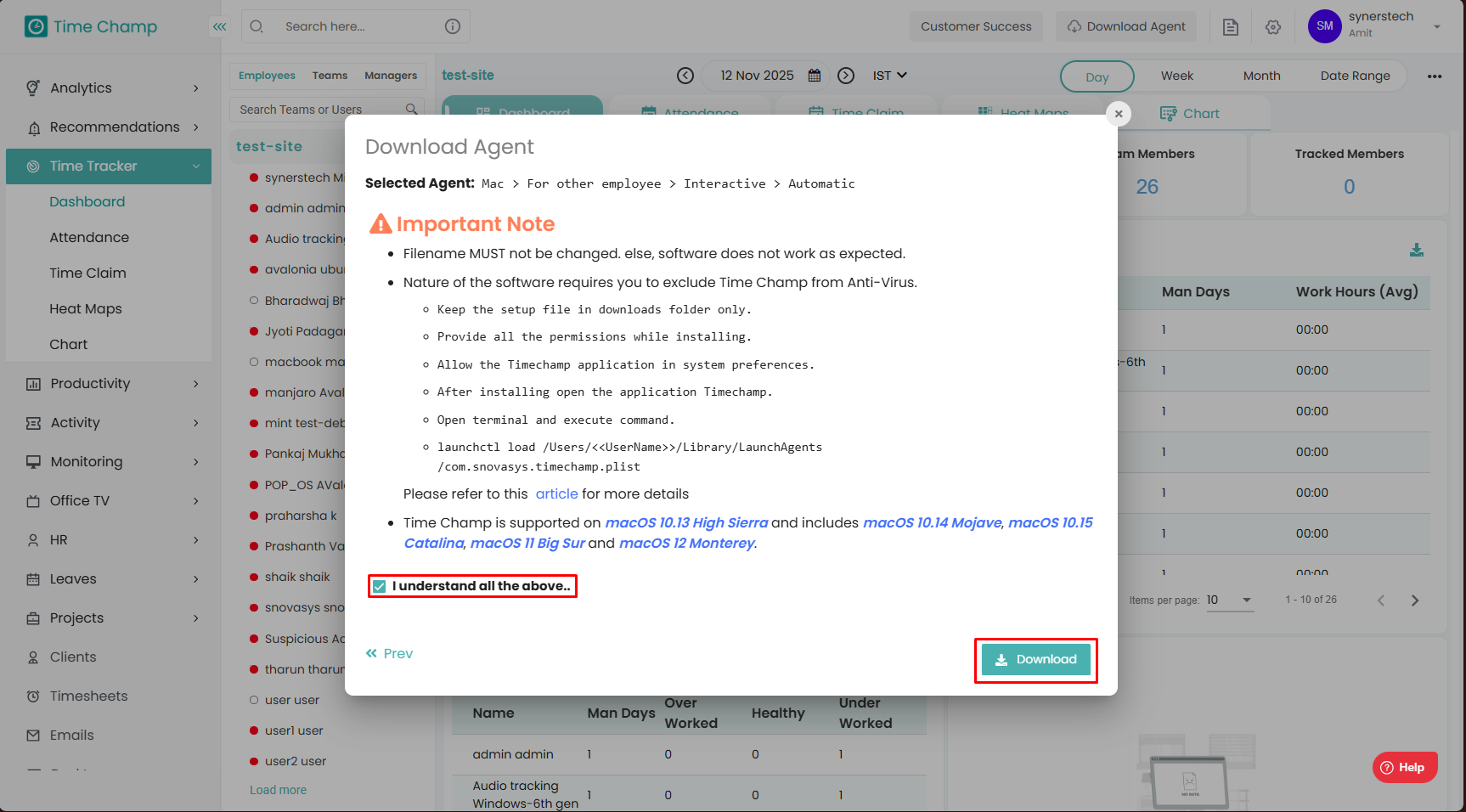Click the Productivity chart icon
This screenshot has width=1466, height=812.
click(x=33, y=384)
